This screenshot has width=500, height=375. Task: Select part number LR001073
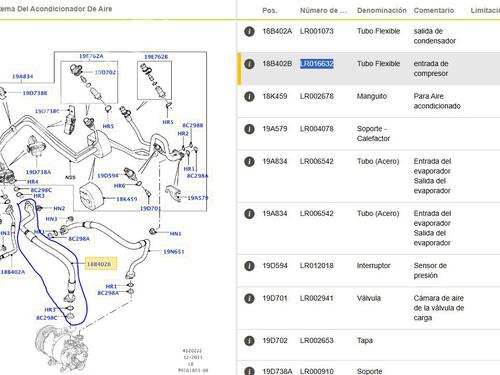point(317,31)
